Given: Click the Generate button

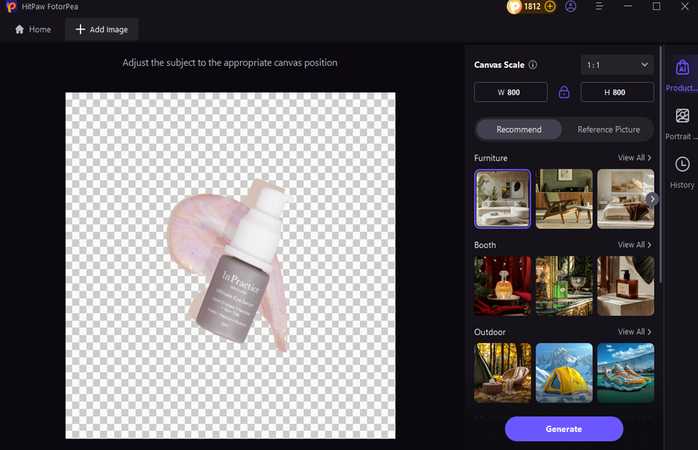Looking at the screenshot, I should (x=564, y=429).
